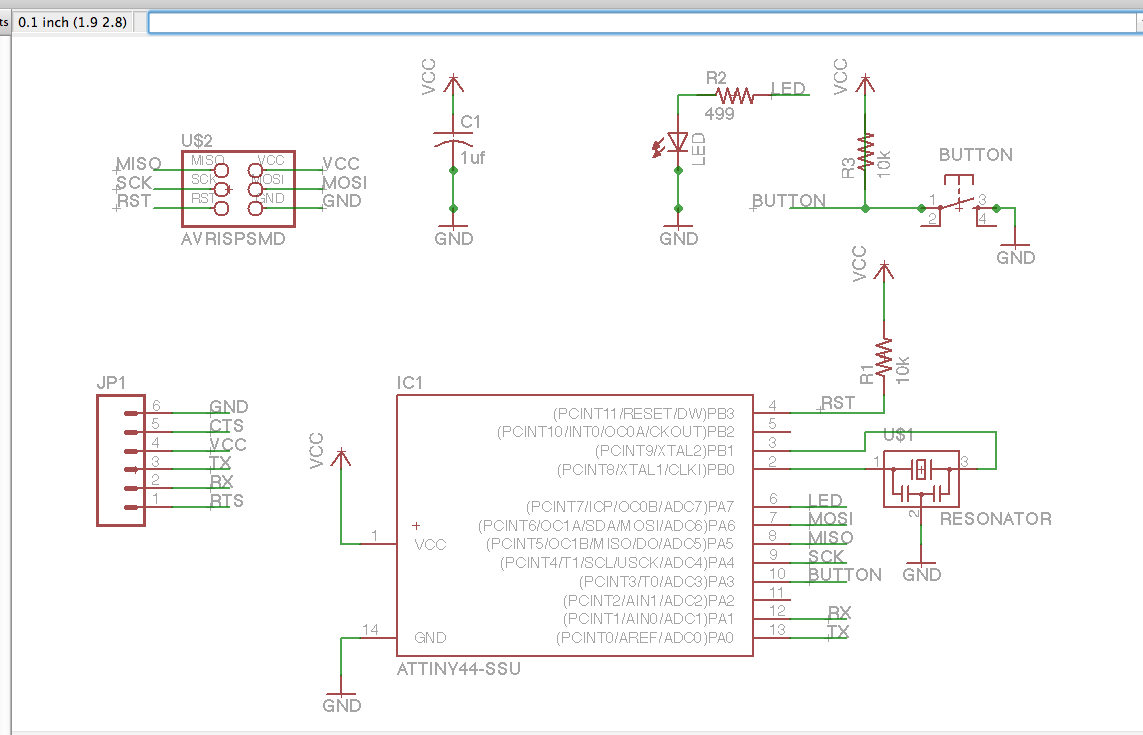Click the 'RST' net label left of U$2
The width and height of the screenshot is (1143, 735).
click(x=134, y=201)
